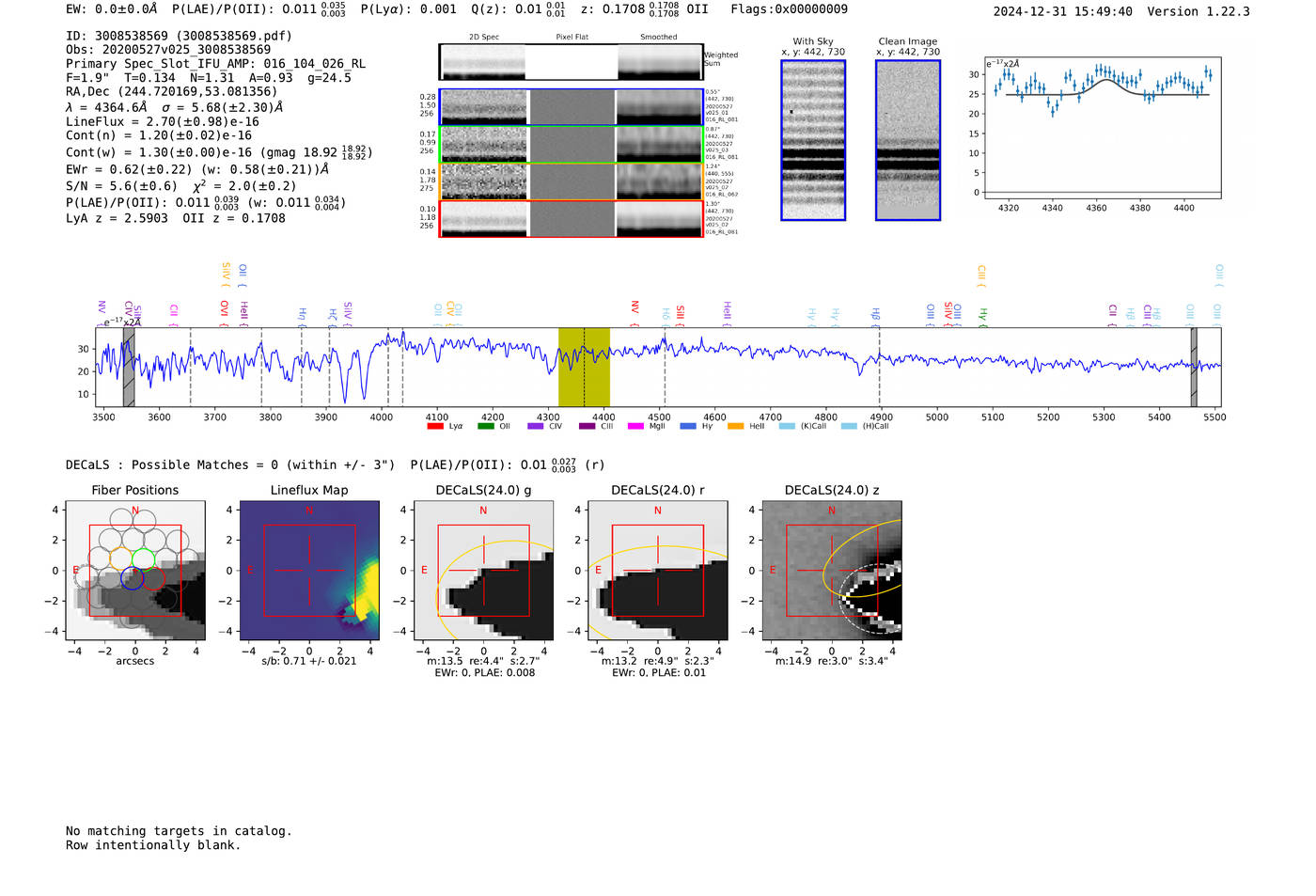Click the green OII legend swatch
1316x896 pixels.
pos(486,426)
